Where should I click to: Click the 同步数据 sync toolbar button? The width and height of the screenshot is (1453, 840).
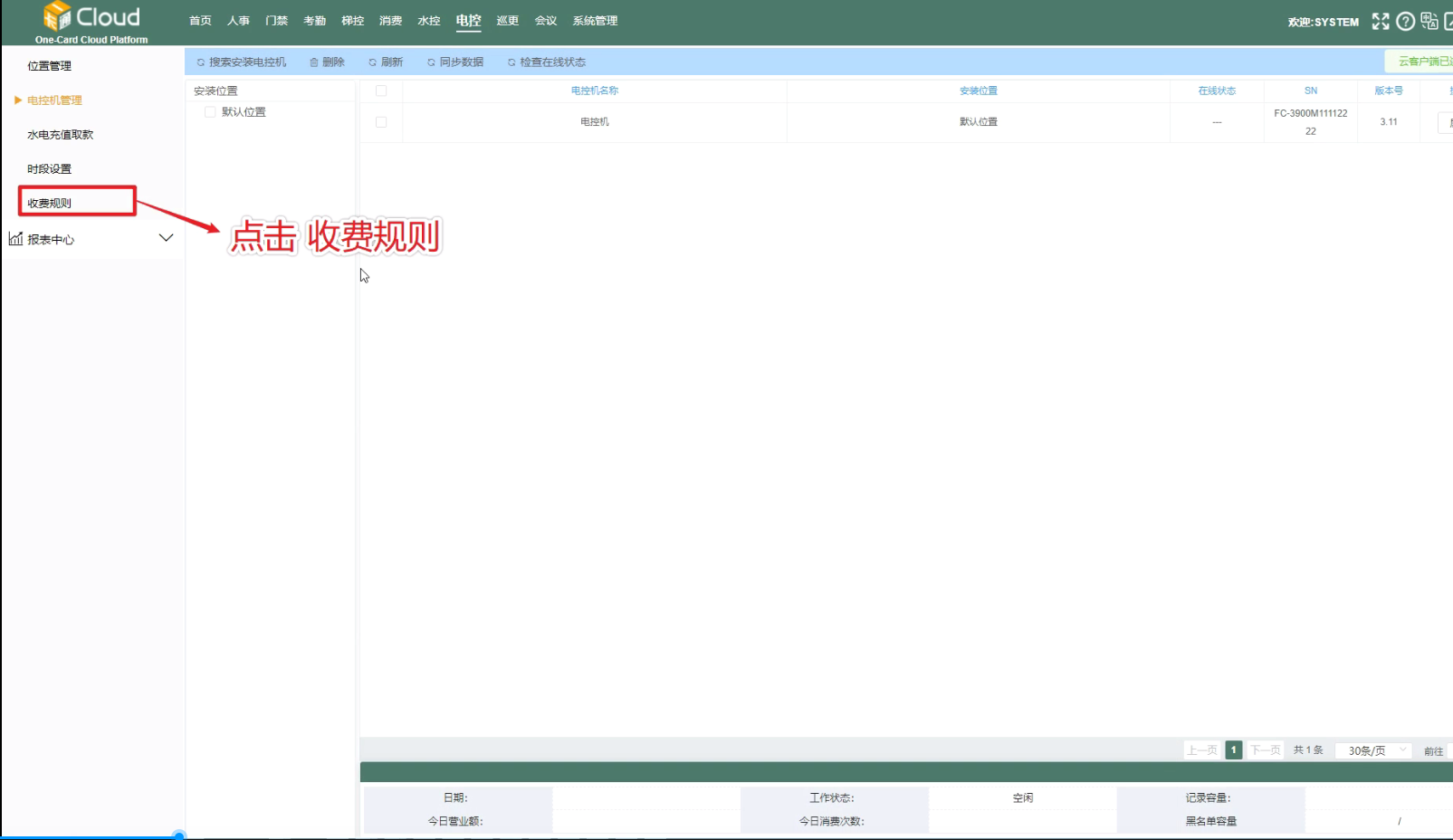pos(455,62)
